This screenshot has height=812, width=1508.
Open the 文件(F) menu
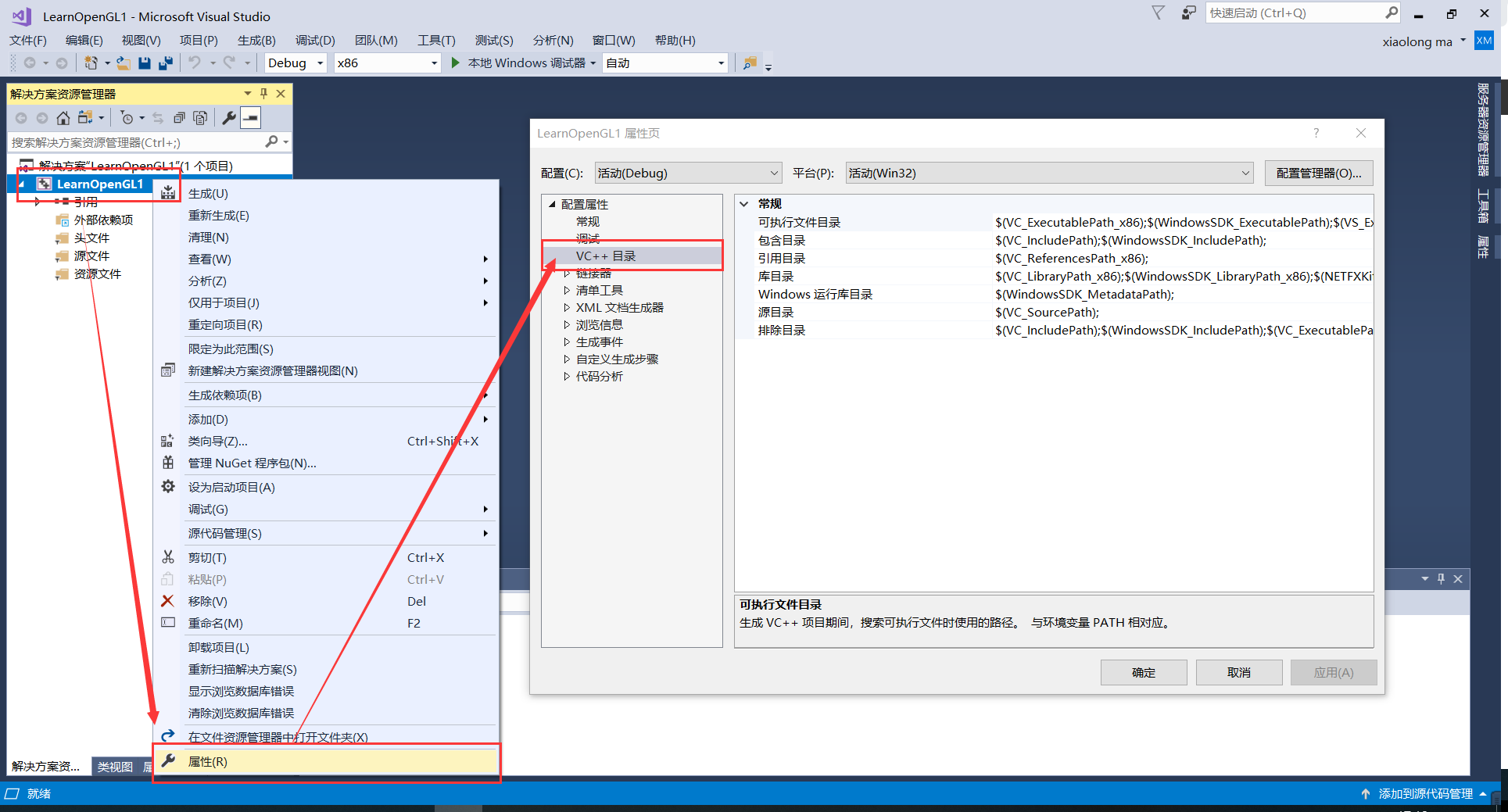tap(28, 40)
